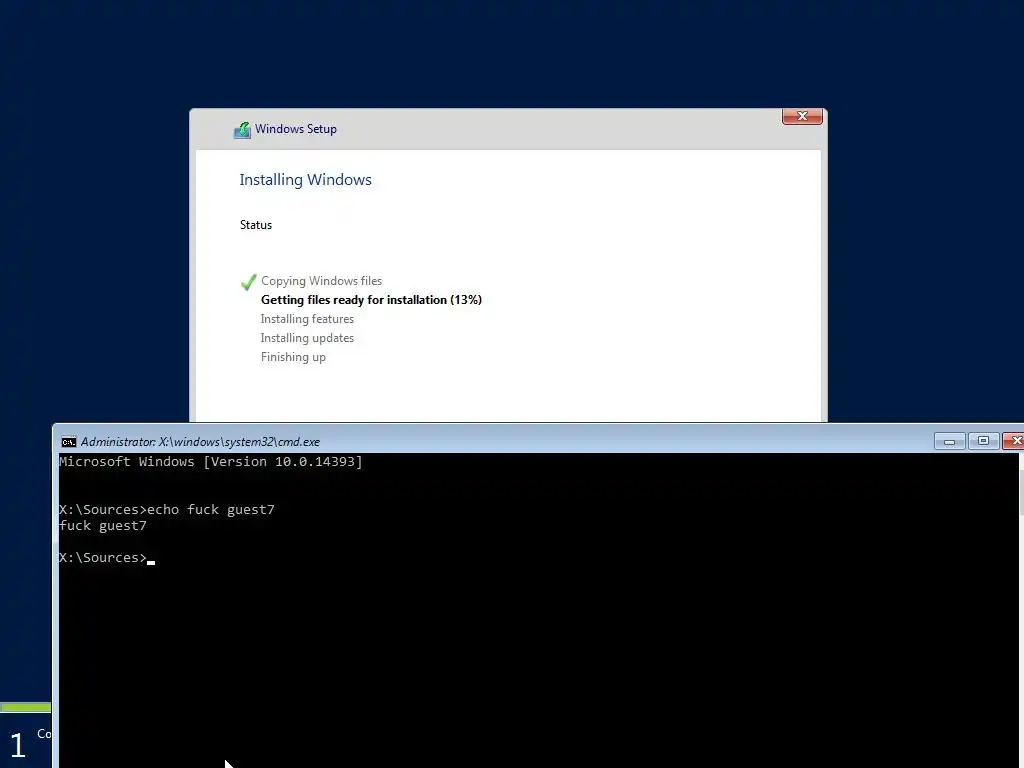Click the cmd.exe window title bar text
The image size is (1024, 768).
pyautogui.click(x=200, y=442)
